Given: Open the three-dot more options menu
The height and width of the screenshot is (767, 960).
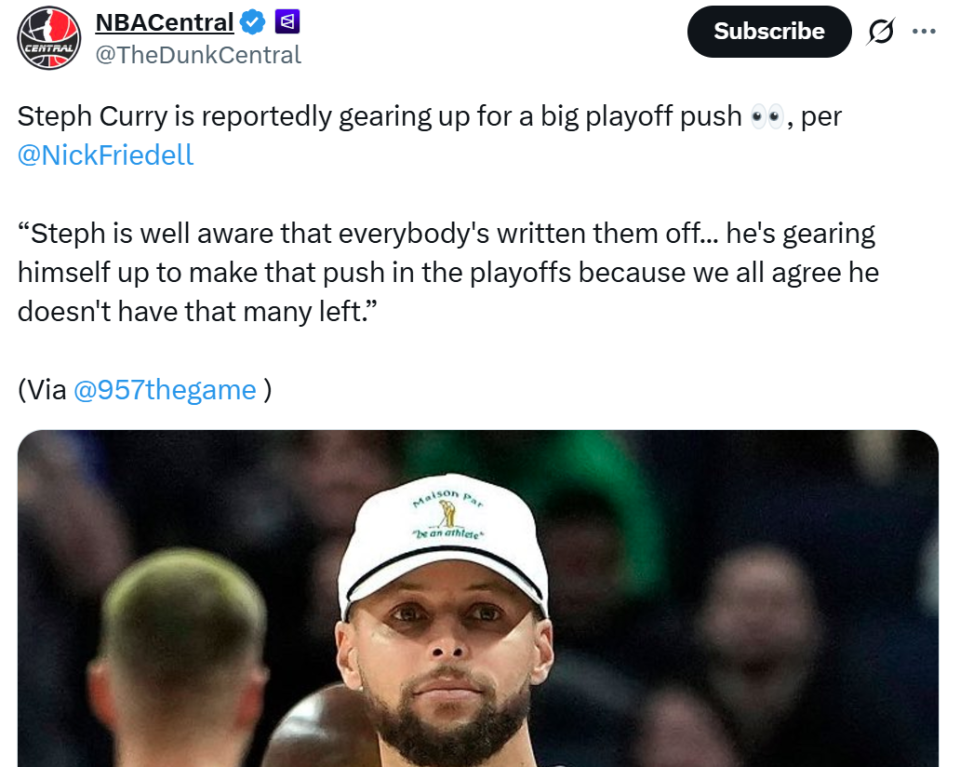Looking at the screenshot, I should click(924, 31).
